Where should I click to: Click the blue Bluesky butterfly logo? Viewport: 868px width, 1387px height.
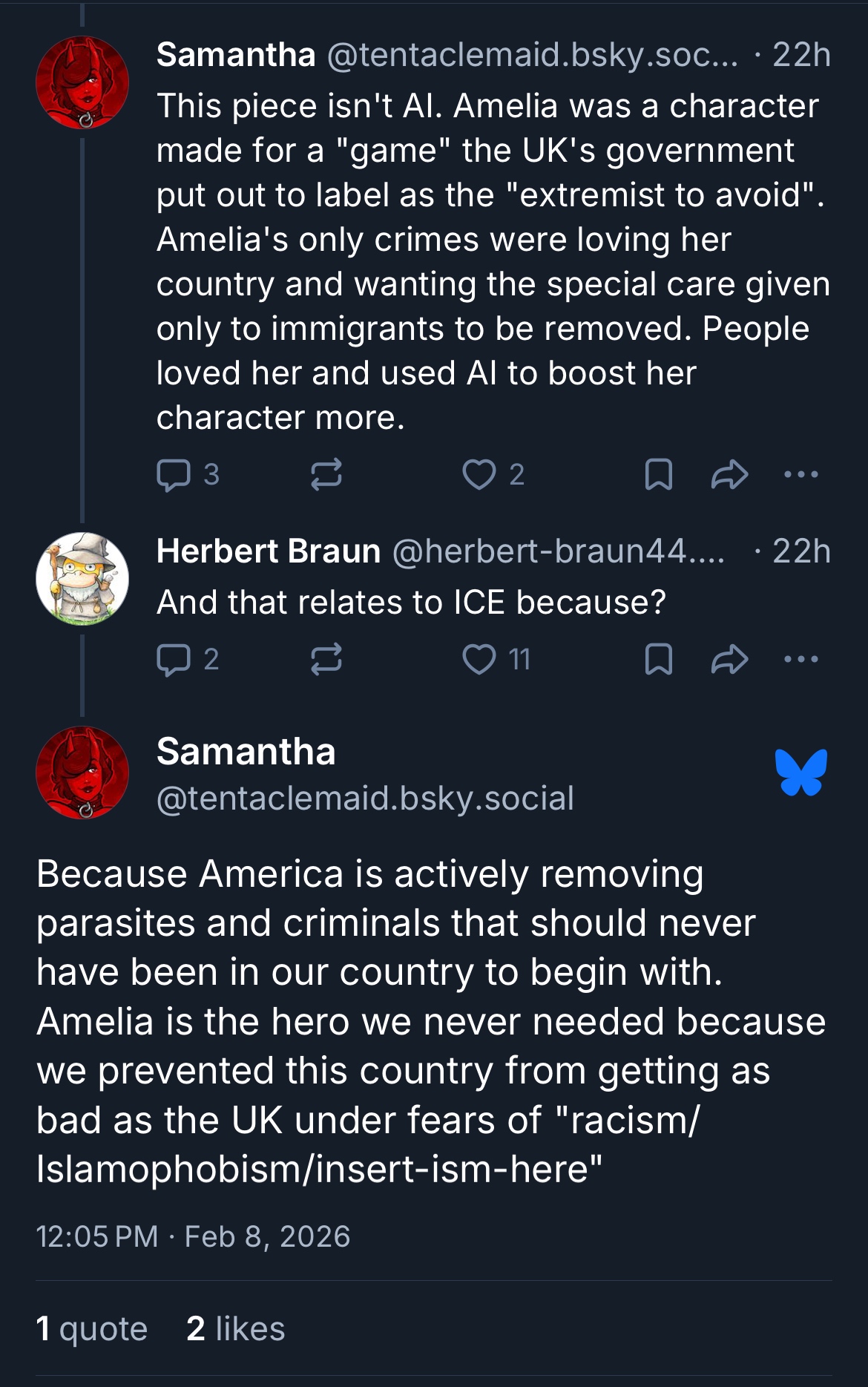[801, 773]
